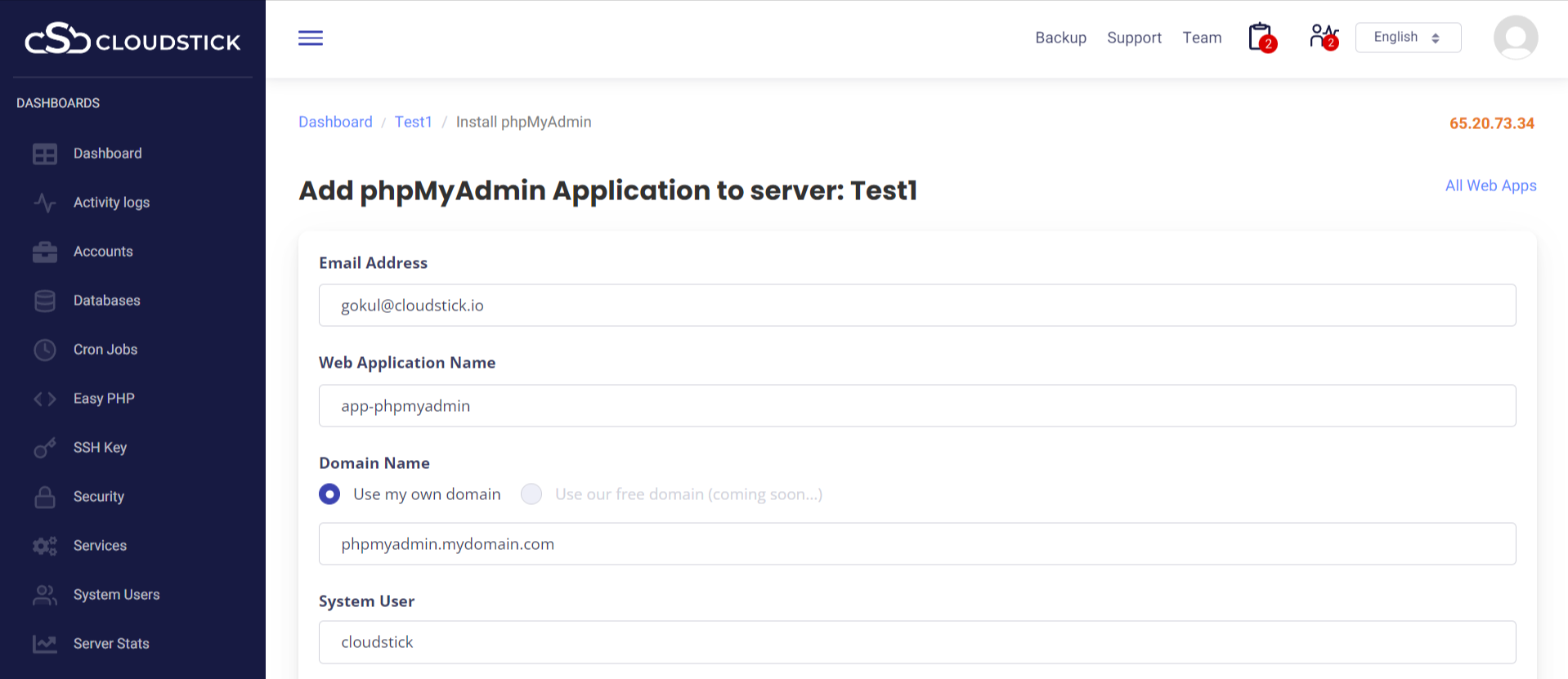Navigate to the Dashboard breadcrumb link

(335, 122)
